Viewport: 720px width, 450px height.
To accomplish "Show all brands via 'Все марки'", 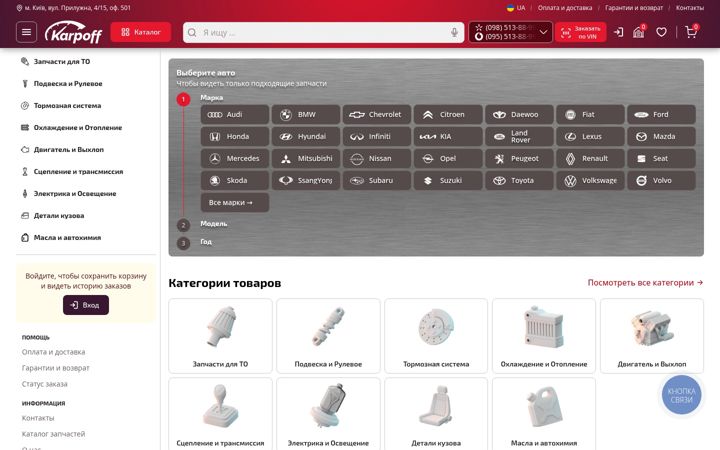I will pyautogui.click(x=235, y=202).
